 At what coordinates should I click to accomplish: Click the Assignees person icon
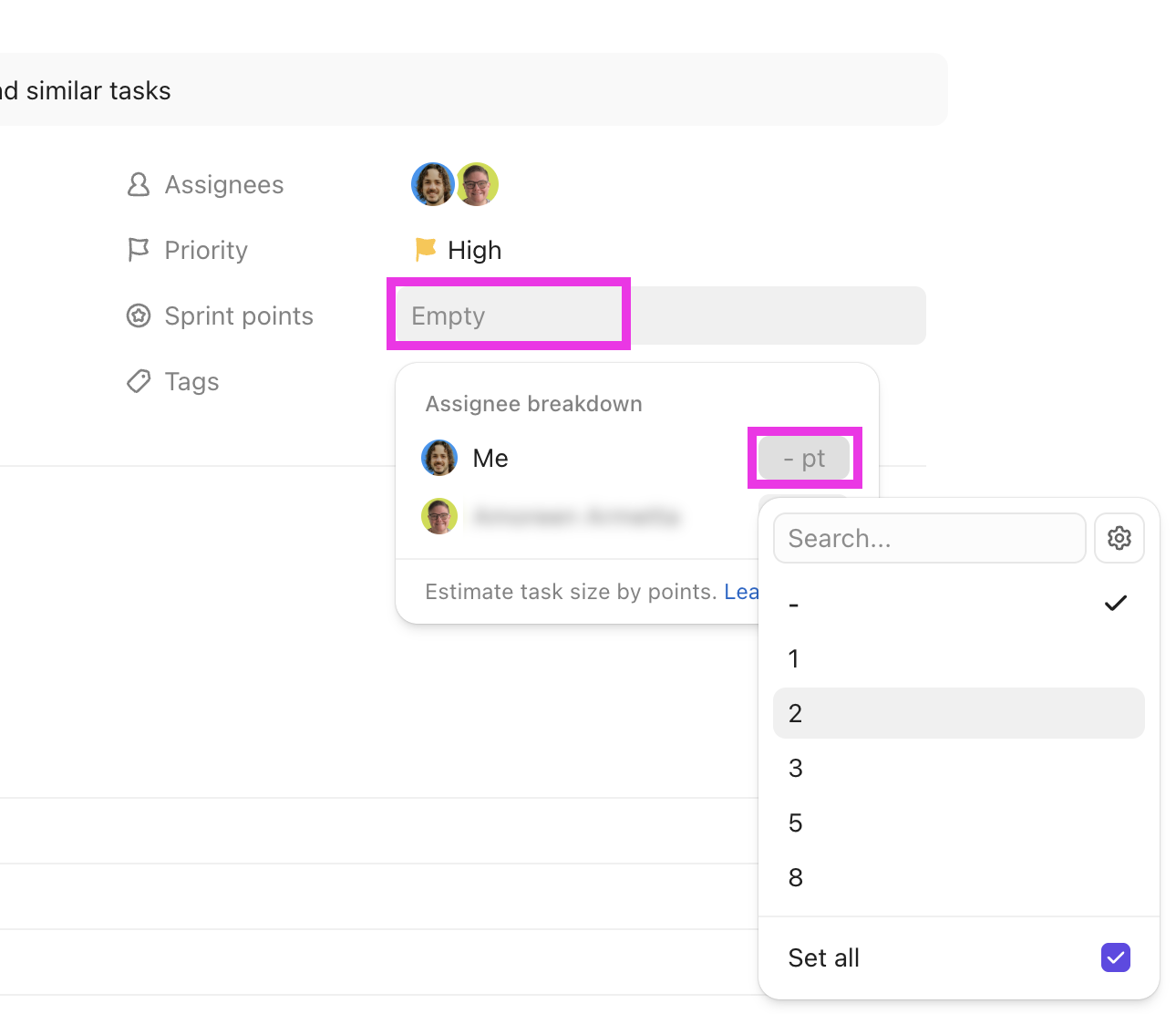(139, 184)
